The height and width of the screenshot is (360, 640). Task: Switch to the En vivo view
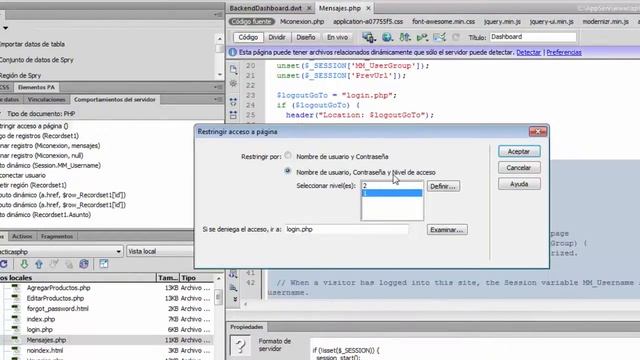click(337, 37)
